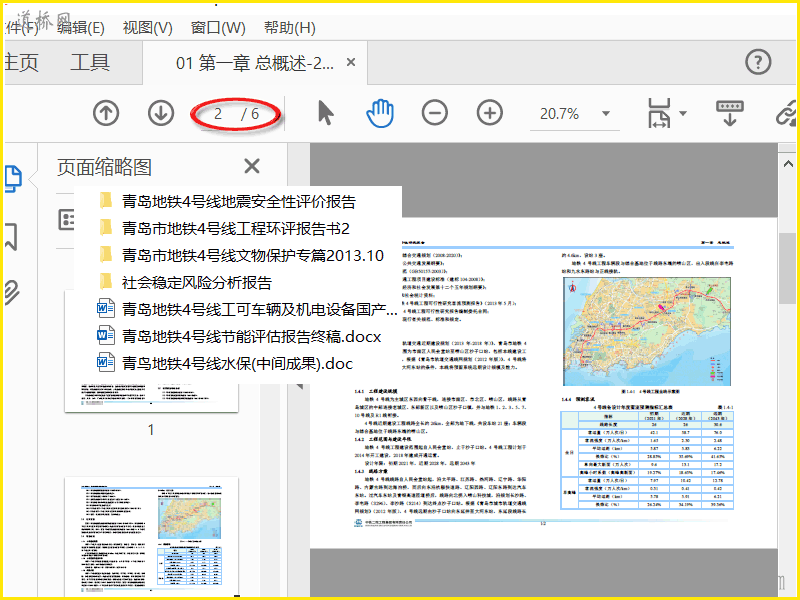Click the document vertical scrollbar thumb
This screenshot has height=600, width=800.
(788, 268)
